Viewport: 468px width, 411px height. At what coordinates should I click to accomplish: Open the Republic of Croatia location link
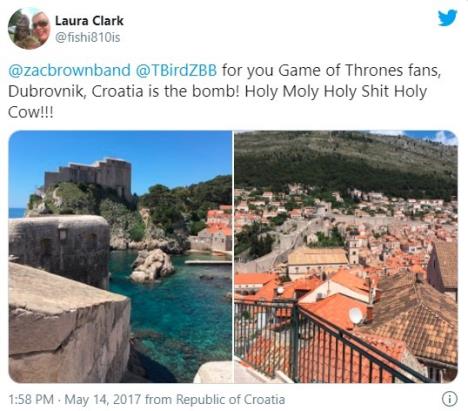point(230,399)
